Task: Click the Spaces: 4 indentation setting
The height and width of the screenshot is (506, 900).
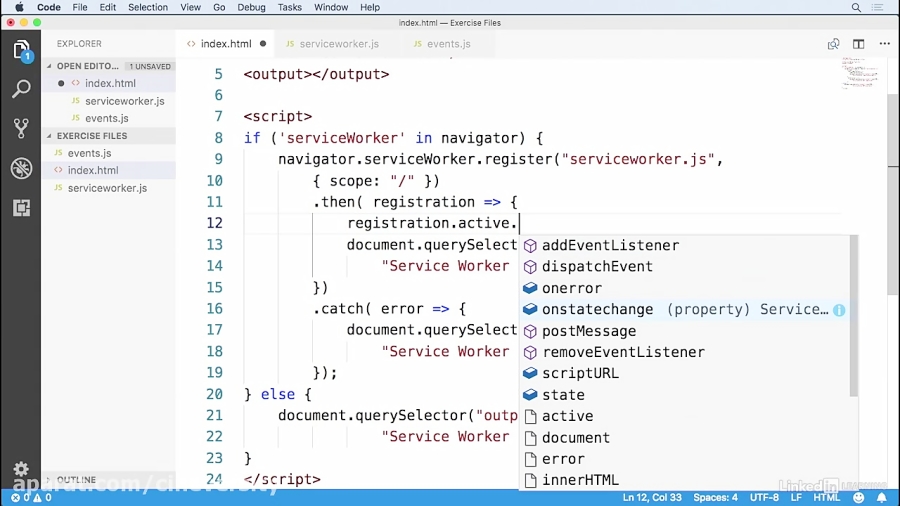Action: tap(715, 497)
